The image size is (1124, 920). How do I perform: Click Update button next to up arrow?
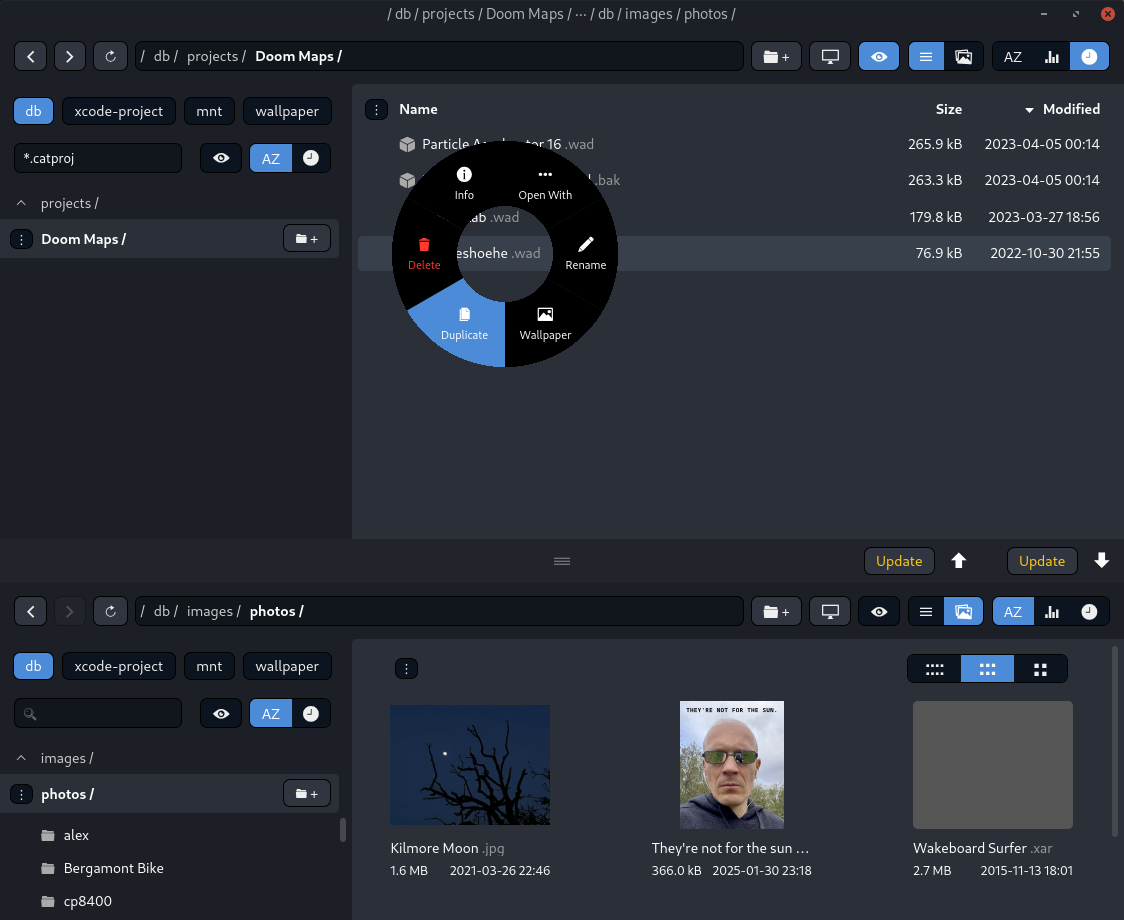pyautogui.click(x=899, y=561)
